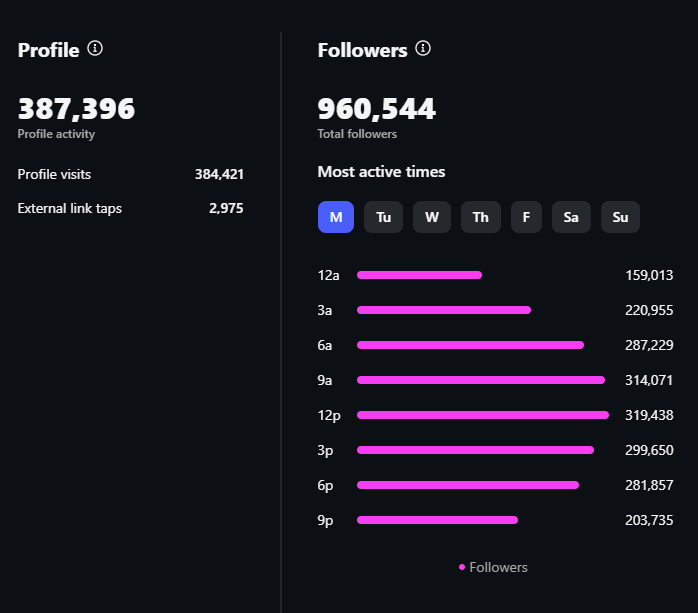Click the Profile activity caption
Viewport: 698px width, 613px height.
pyautogui.click(x=56, y=134)
